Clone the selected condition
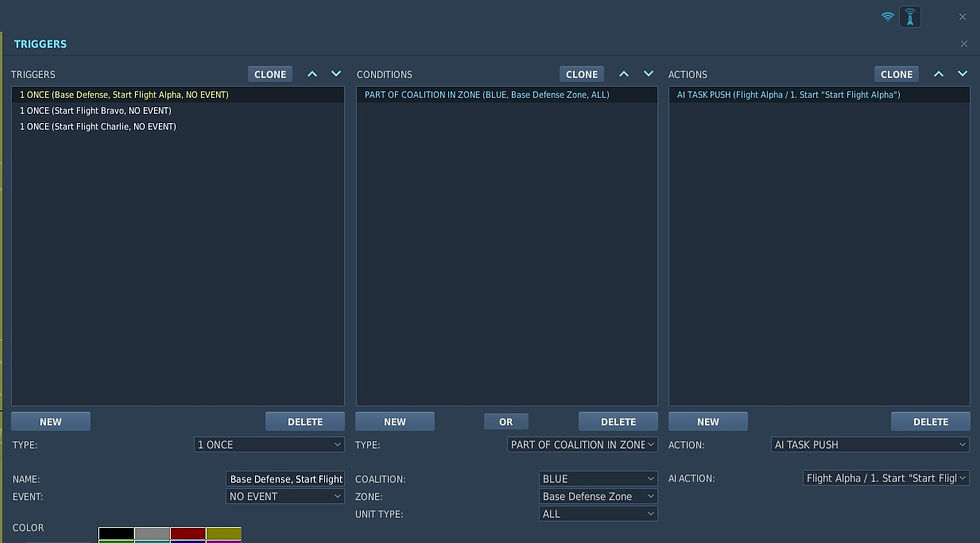Screen dimensions: 980x543 [582, 74]
